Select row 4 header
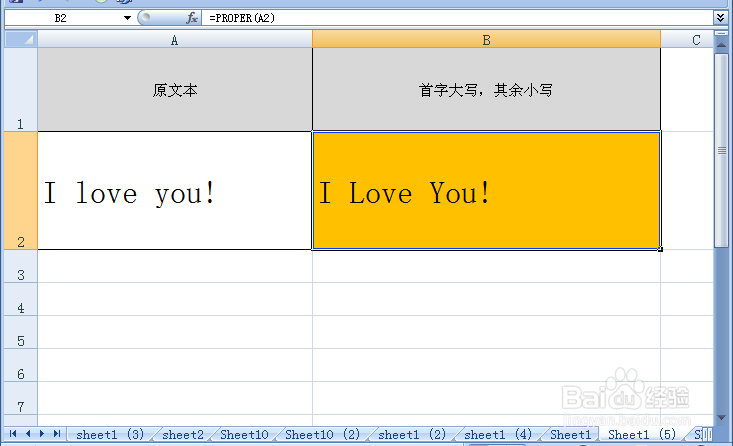Screen dimensions: 733x446 pos(21,299)
